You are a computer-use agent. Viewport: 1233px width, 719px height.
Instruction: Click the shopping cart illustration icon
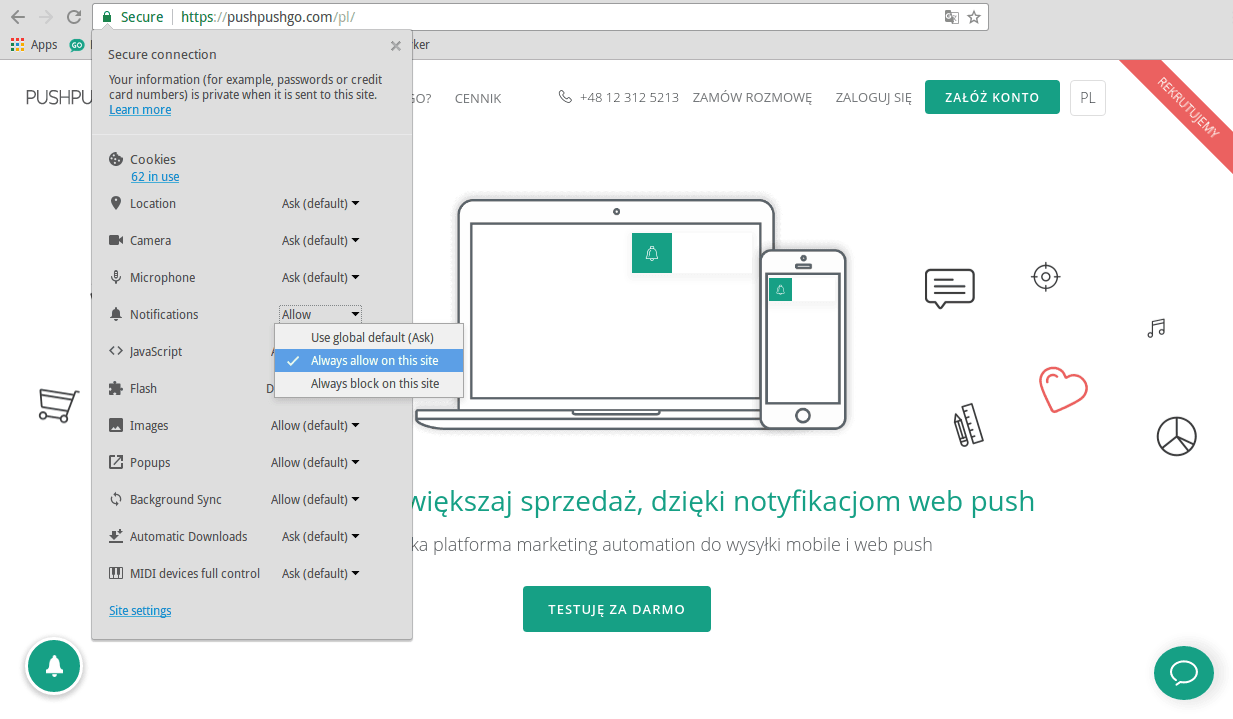(58, 405)
